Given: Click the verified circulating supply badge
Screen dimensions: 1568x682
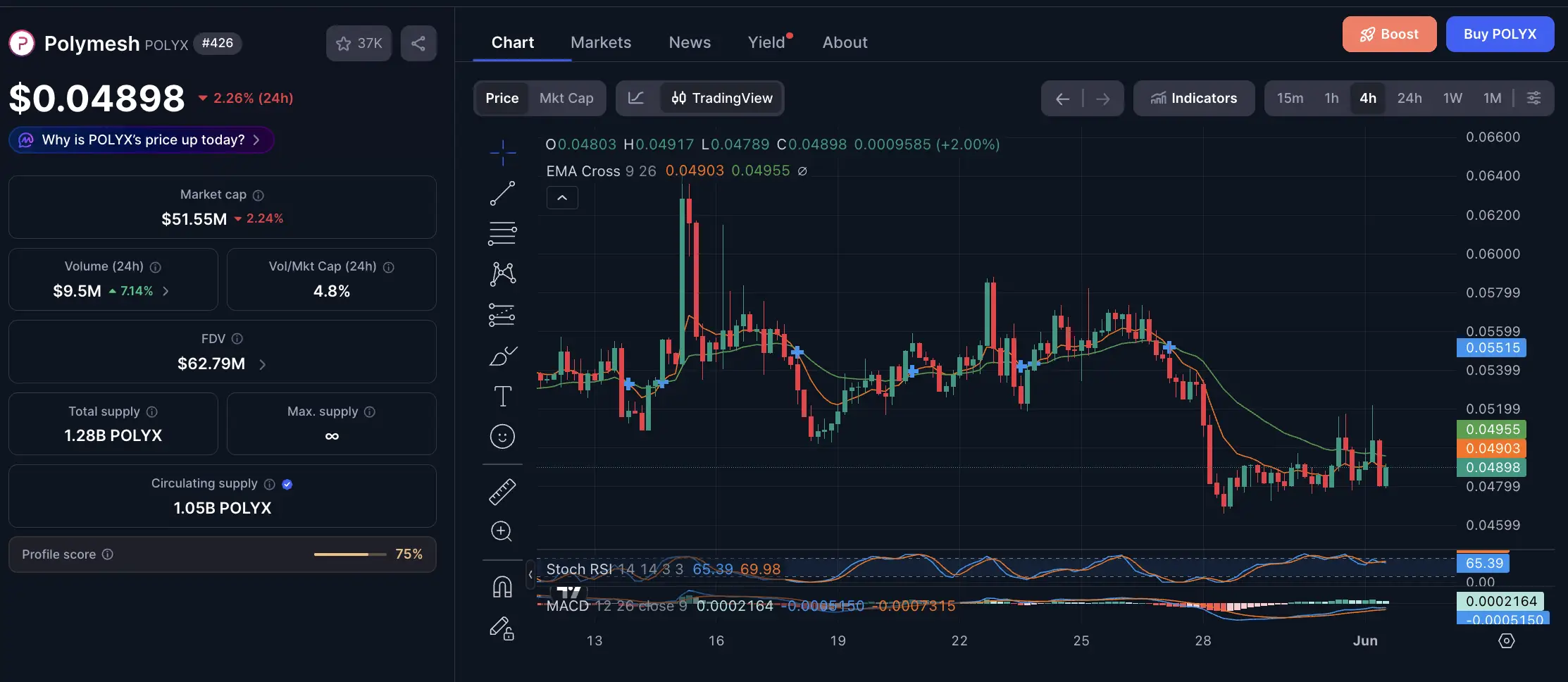Looking at the screenshot, I should pos(287,484).
